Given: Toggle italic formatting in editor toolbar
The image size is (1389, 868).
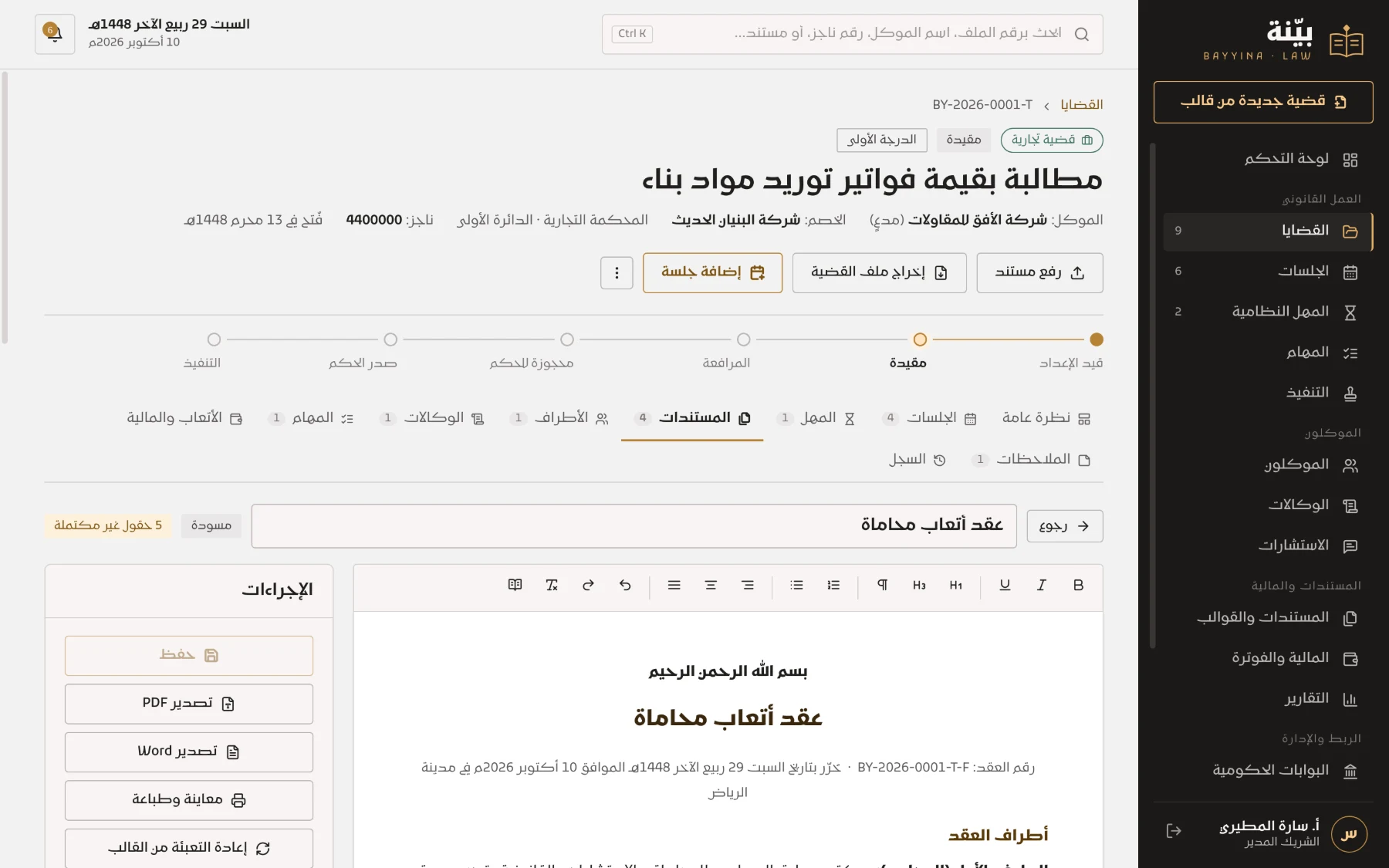Looking at the screenshot, I should tap(1041, 586).
